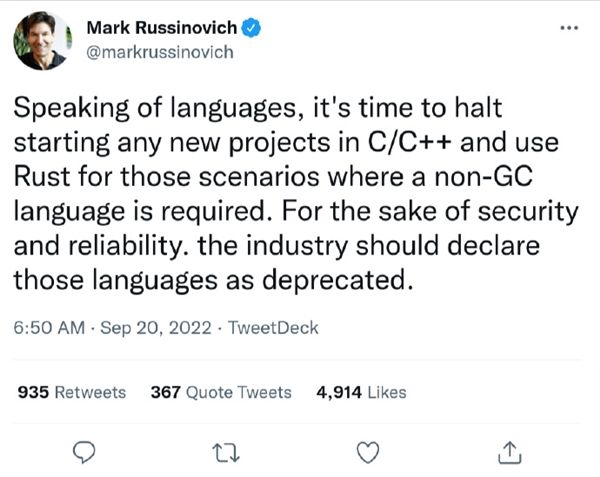The image size is (600, 477).
Task: View the 935 Retweets list
Action: (x=72, y=392)
